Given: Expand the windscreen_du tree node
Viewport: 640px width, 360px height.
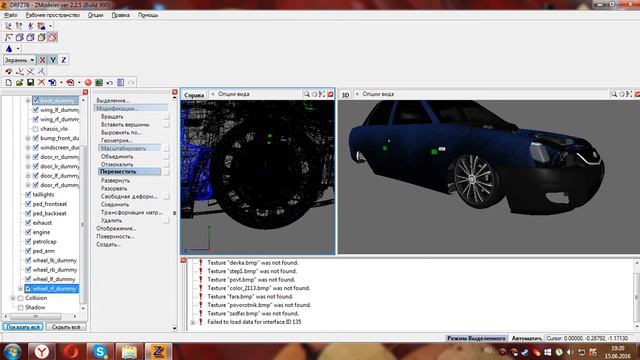Looking at the screenshot, I should pos(28,147).
